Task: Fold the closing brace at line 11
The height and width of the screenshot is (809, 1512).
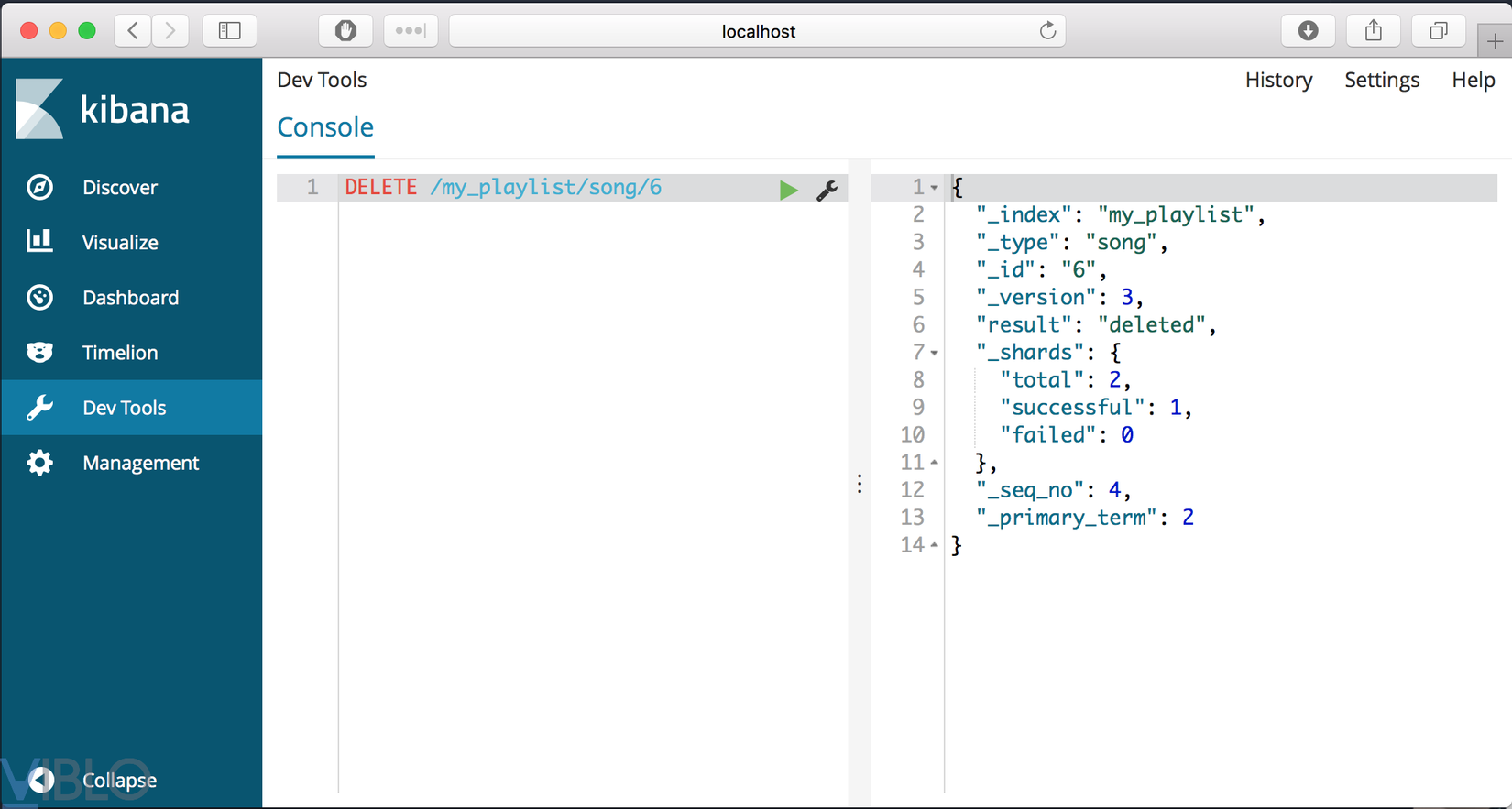Action: [935, 463]
